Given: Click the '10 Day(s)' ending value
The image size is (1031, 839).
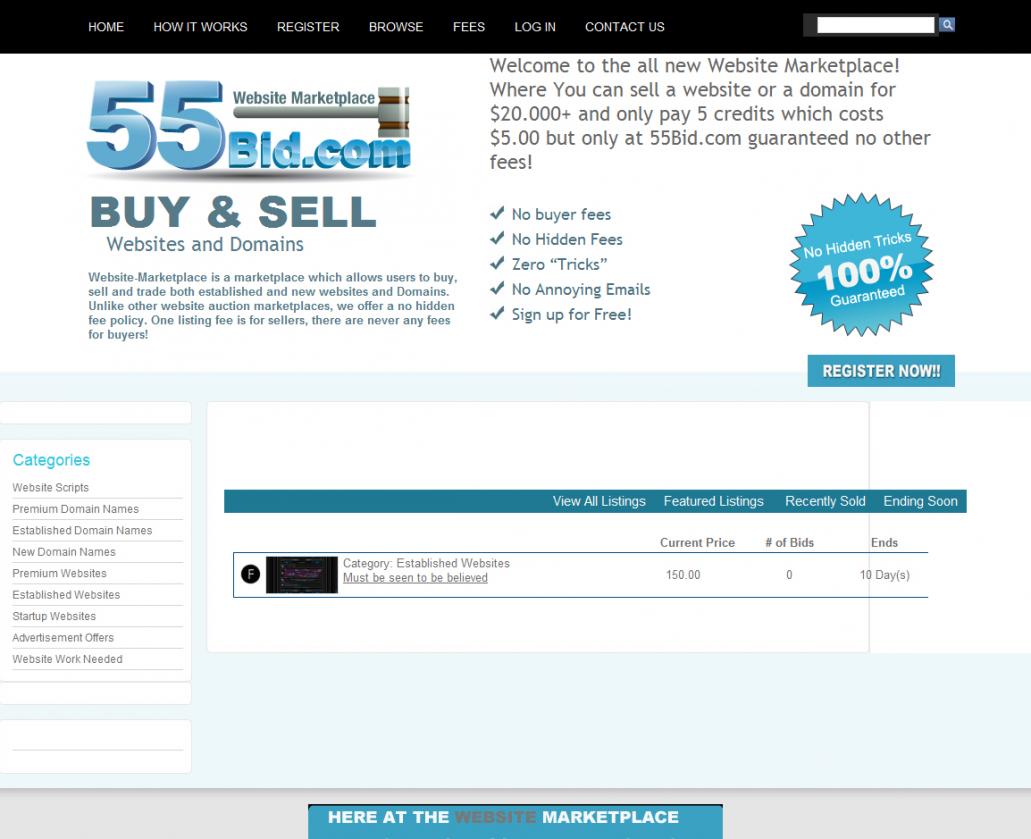Looking at the screenshot, I should click(885, 575).
